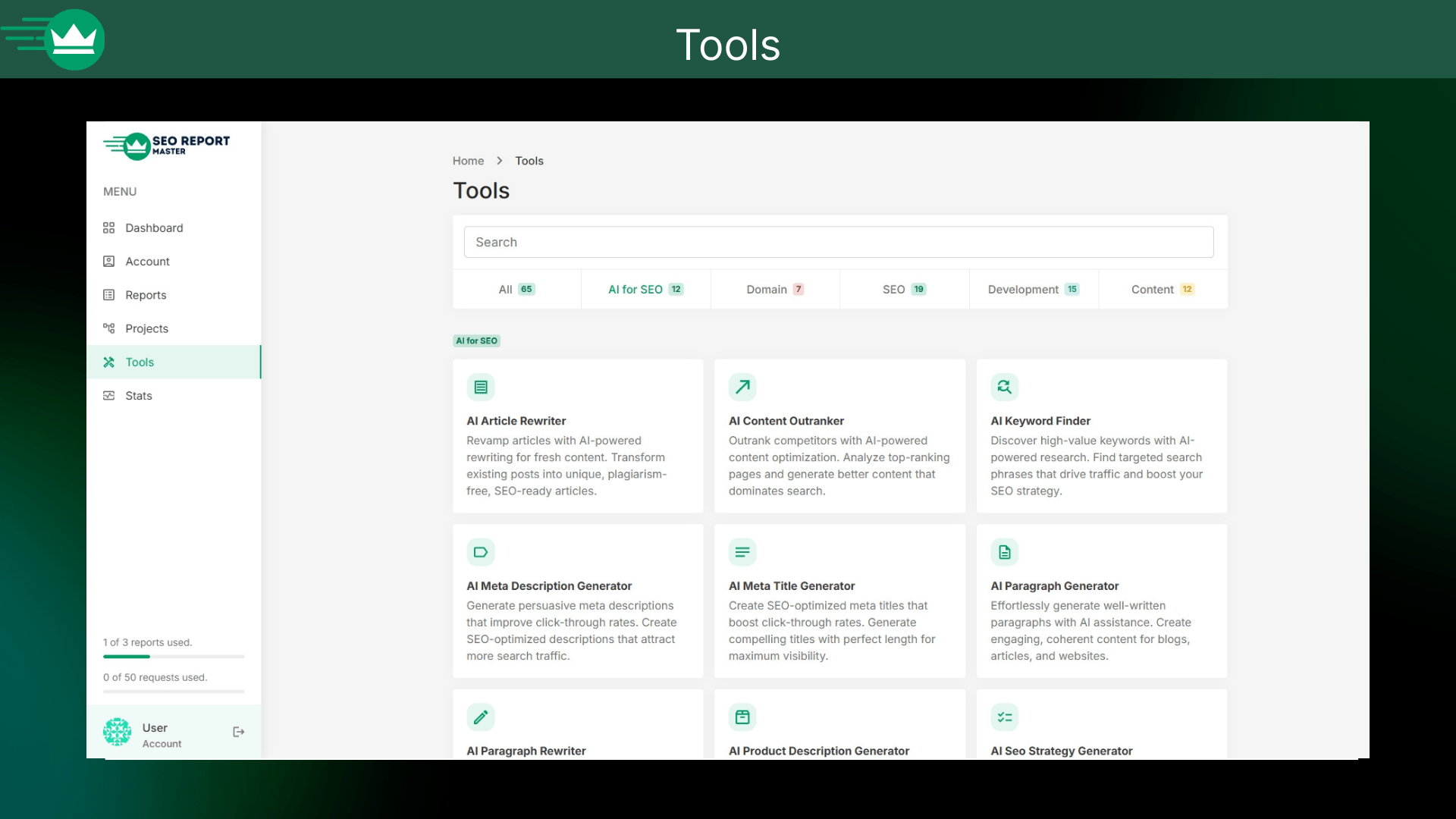
Task: Click the AI Paragraph Rewriter pencil icon
Action: tap(481, 717)
